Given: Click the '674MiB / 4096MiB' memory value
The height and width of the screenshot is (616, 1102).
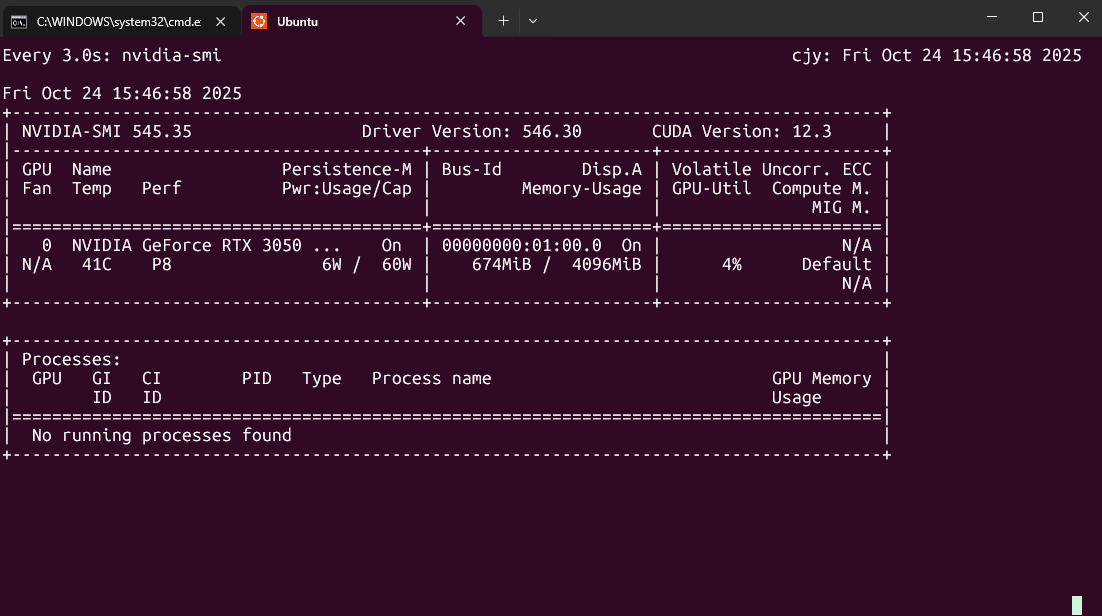Looking at the screenshot, I should (557, 264).
